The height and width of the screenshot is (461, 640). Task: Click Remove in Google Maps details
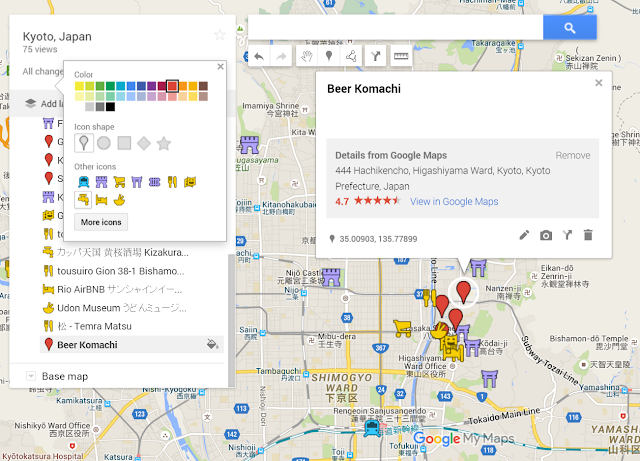(573, 156)
